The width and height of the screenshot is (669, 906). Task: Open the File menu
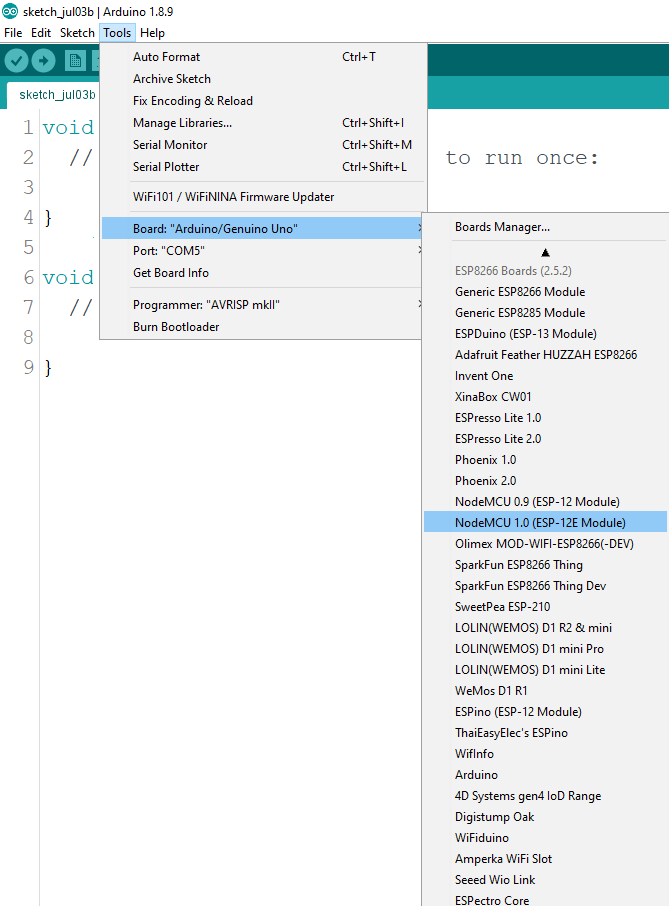[13, 33]
